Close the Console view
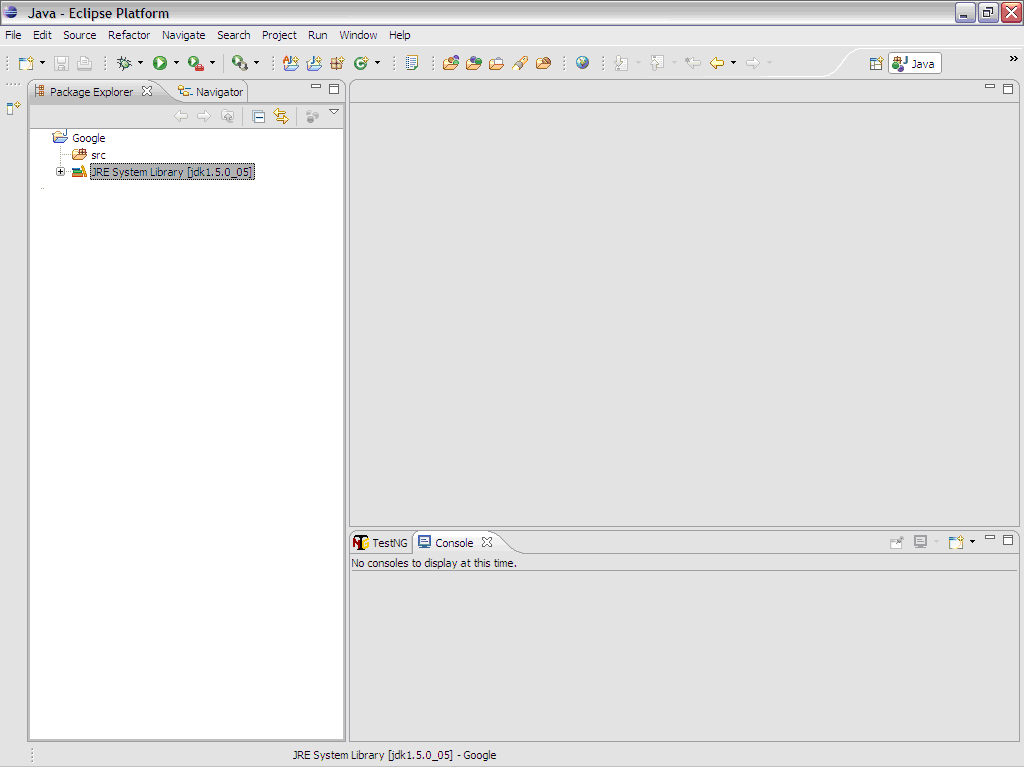This screenshot has height=768, width=1024. pyautogui.click(x=487, y=542)
